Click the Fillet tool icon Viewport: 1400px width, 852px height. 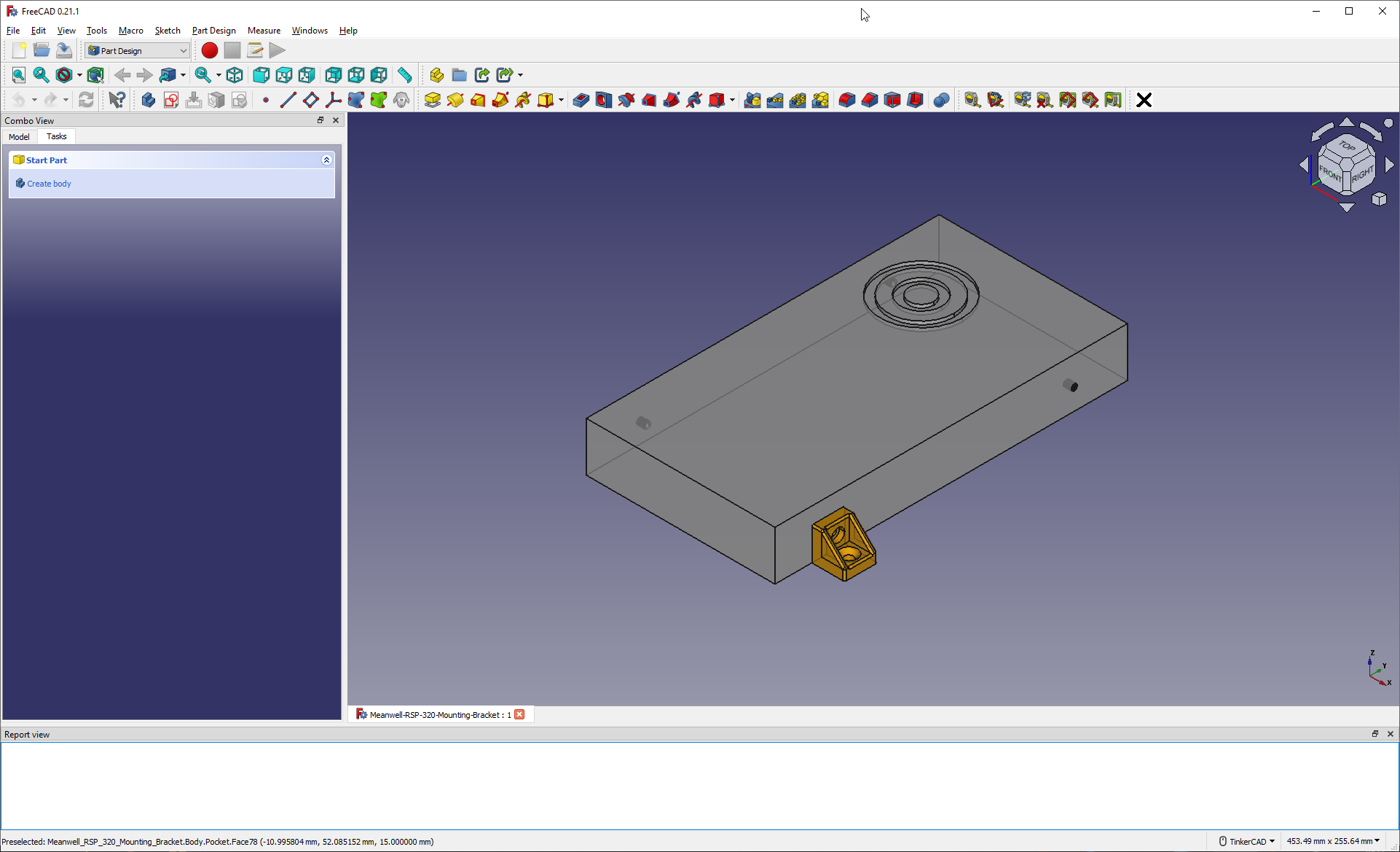[846, 100]
